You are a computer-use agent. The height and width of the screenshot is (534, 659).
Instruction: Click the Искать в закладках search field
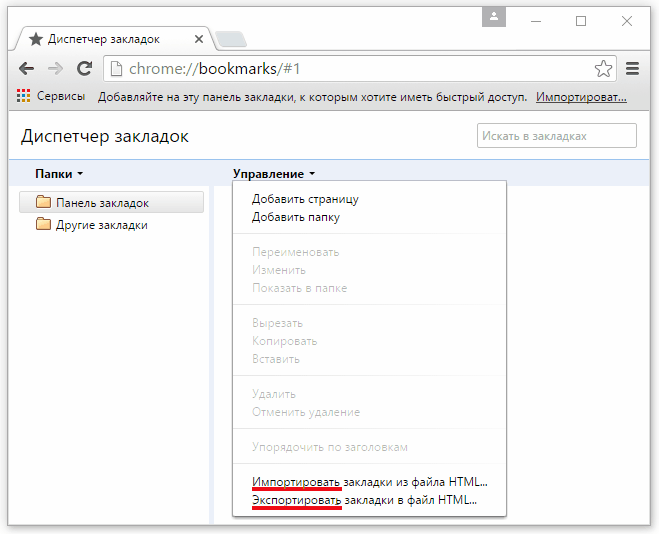(556, 136)
